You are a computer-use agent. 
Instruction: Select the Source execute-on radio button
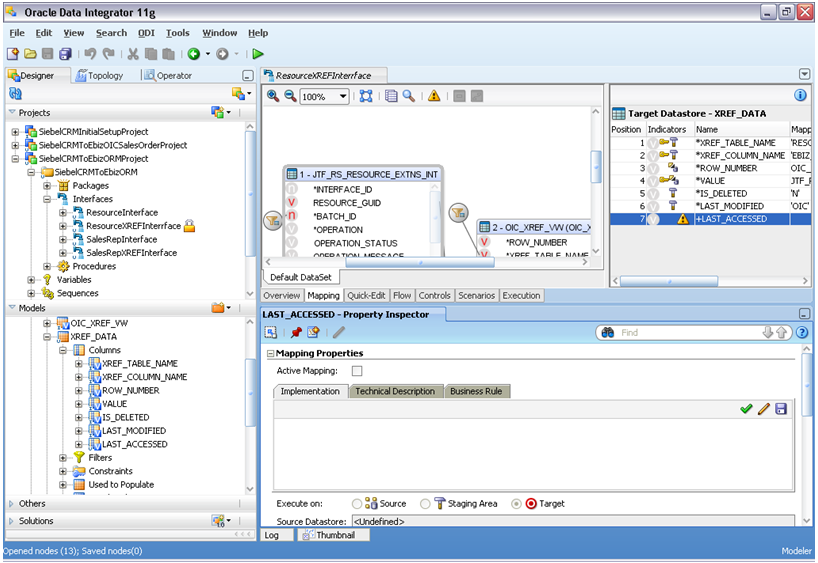click(x=357, y=504)
